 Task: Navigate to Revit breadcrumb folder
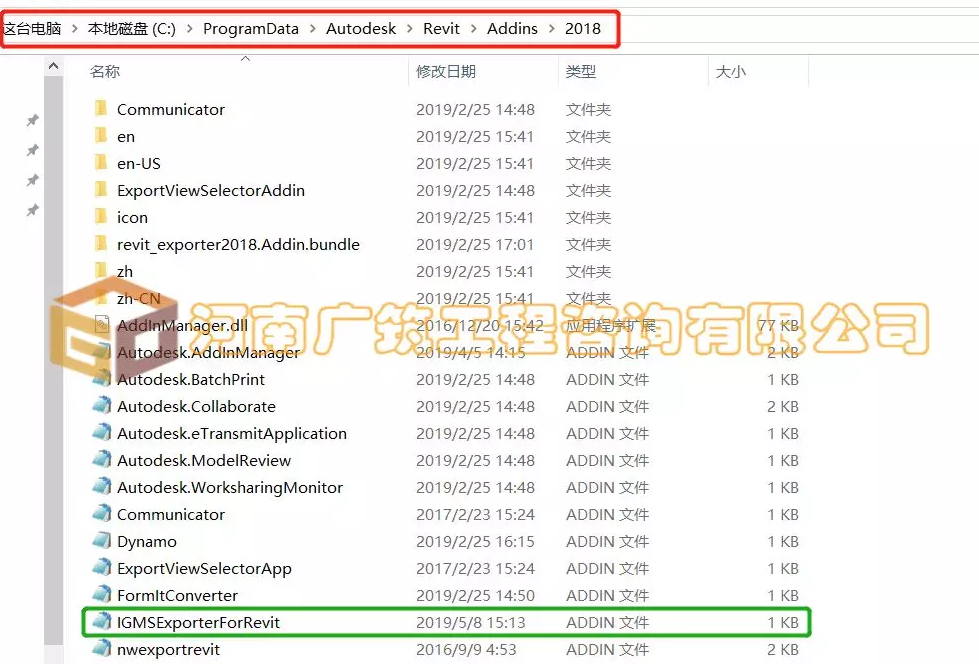pos(441,29)
